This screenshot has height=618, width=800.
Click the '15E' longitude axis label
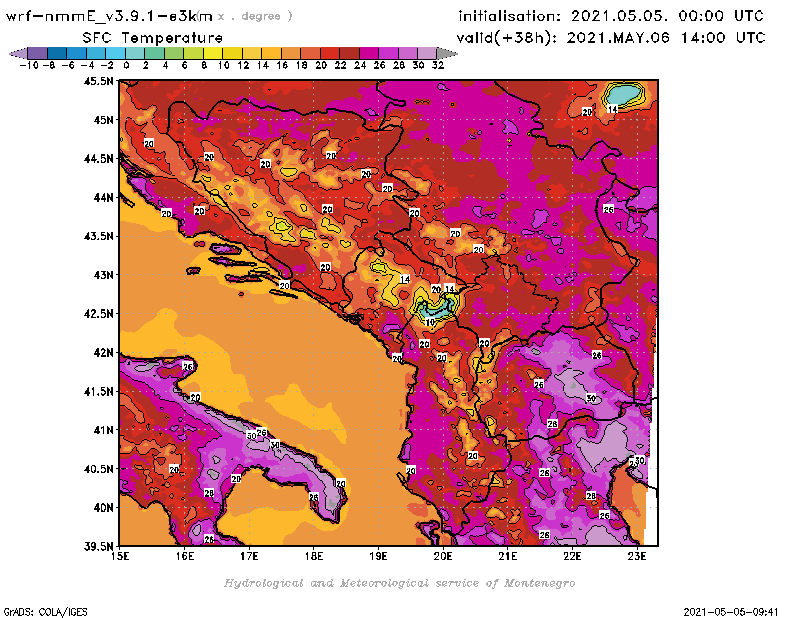click(x=120, y=556)
